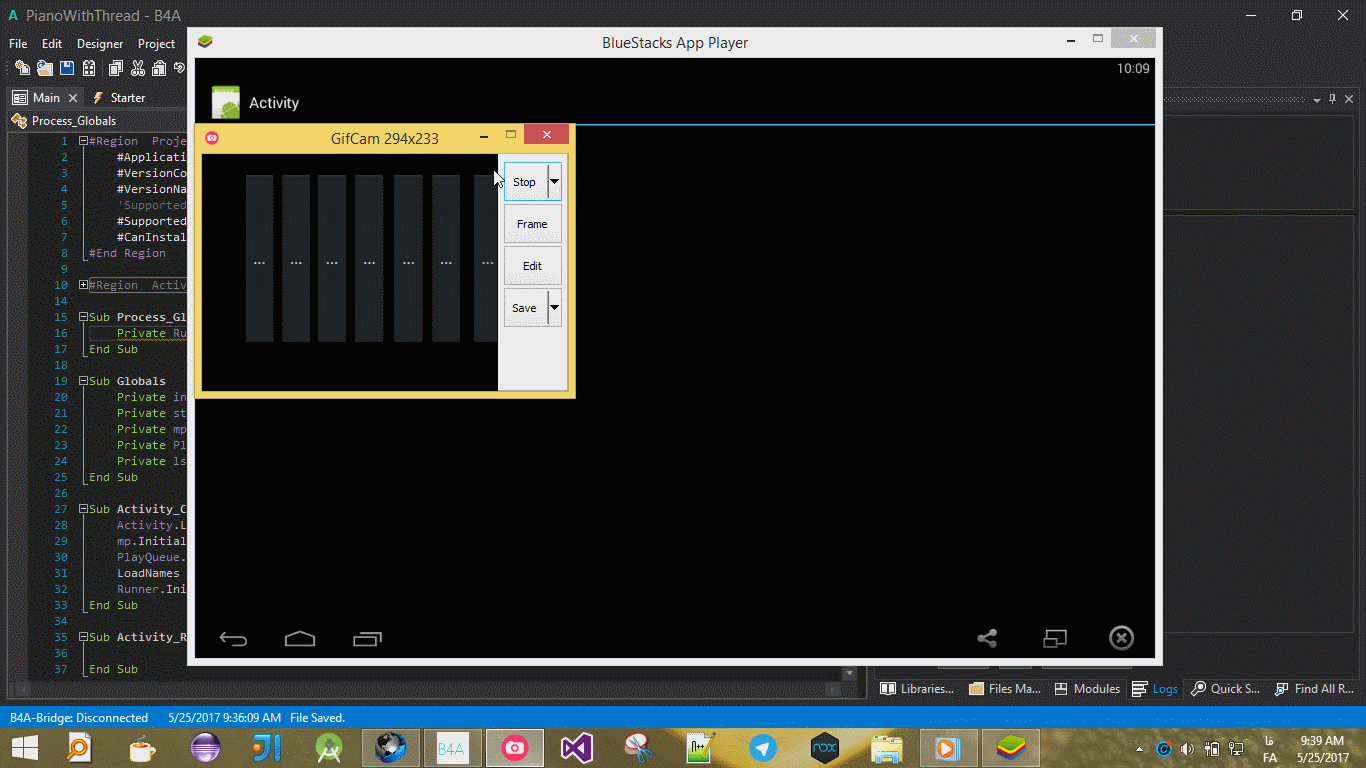Open the Designer menu
The image size is (1366, 768).
click(x=100, y=44)
